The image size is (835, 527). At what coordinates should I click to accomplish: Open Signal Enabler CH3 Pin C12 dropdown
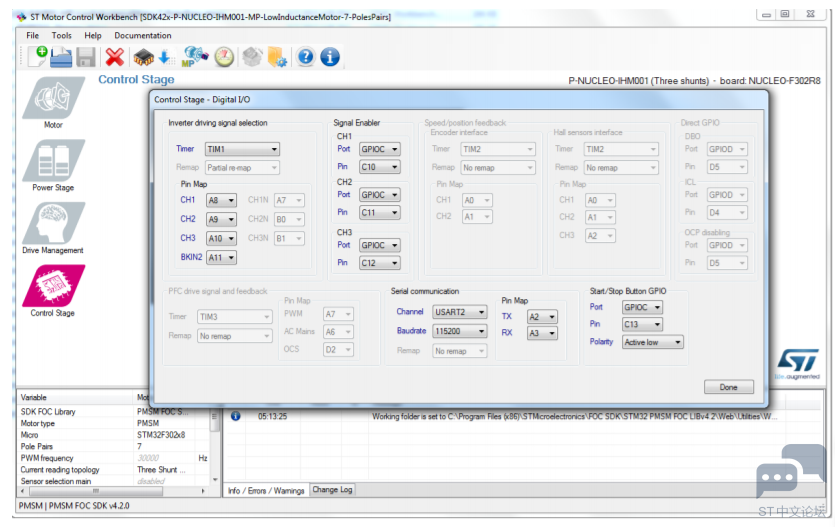coord(379,263)
